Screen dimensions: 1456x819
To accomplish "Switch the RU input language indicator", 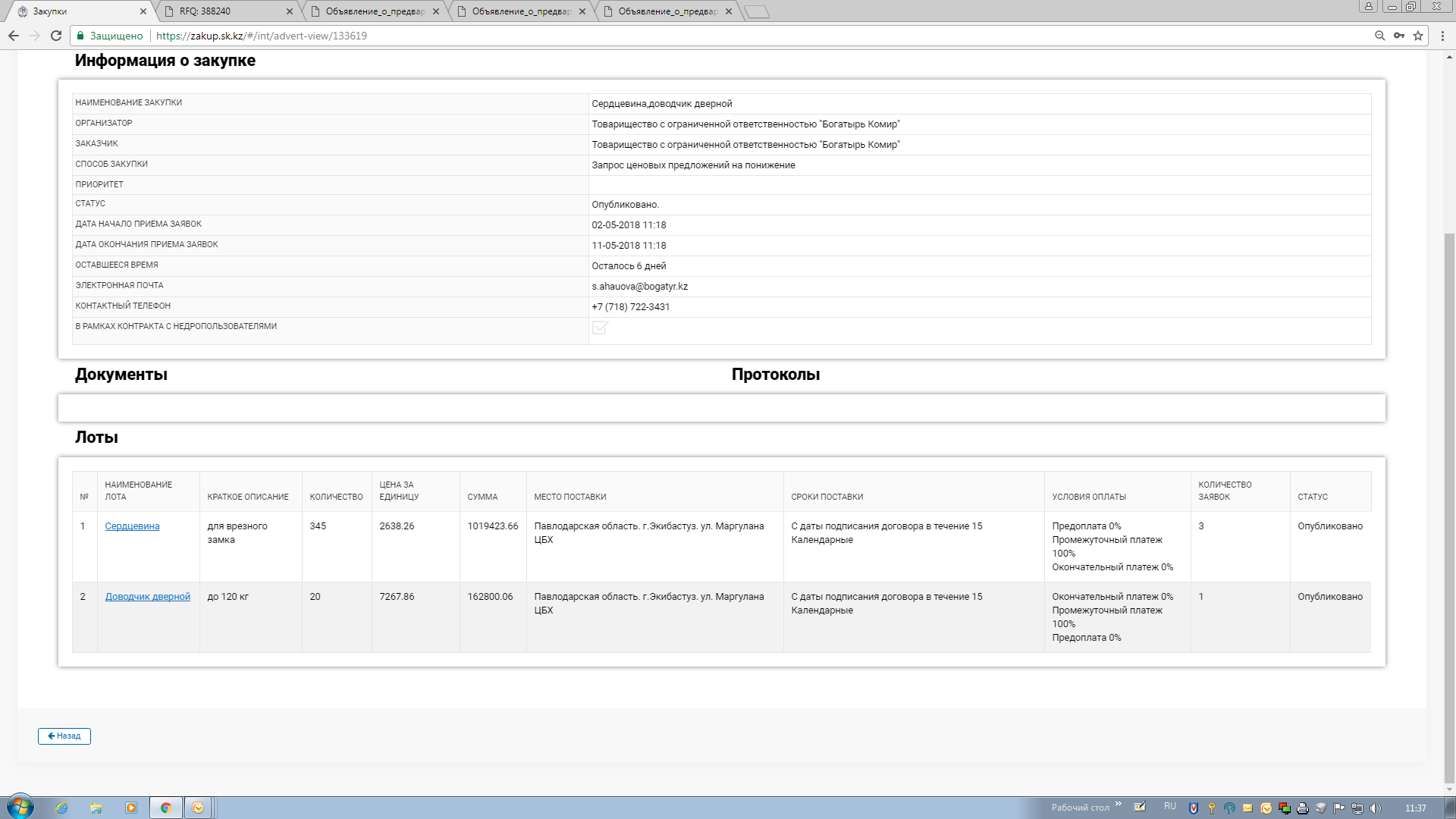I will pos(1170,806).
